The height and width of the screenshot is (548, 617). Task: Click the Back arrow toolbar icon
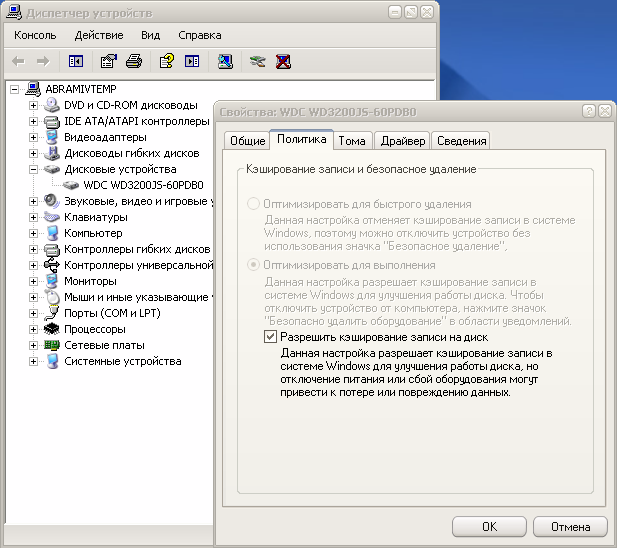(x=18, y=61)
